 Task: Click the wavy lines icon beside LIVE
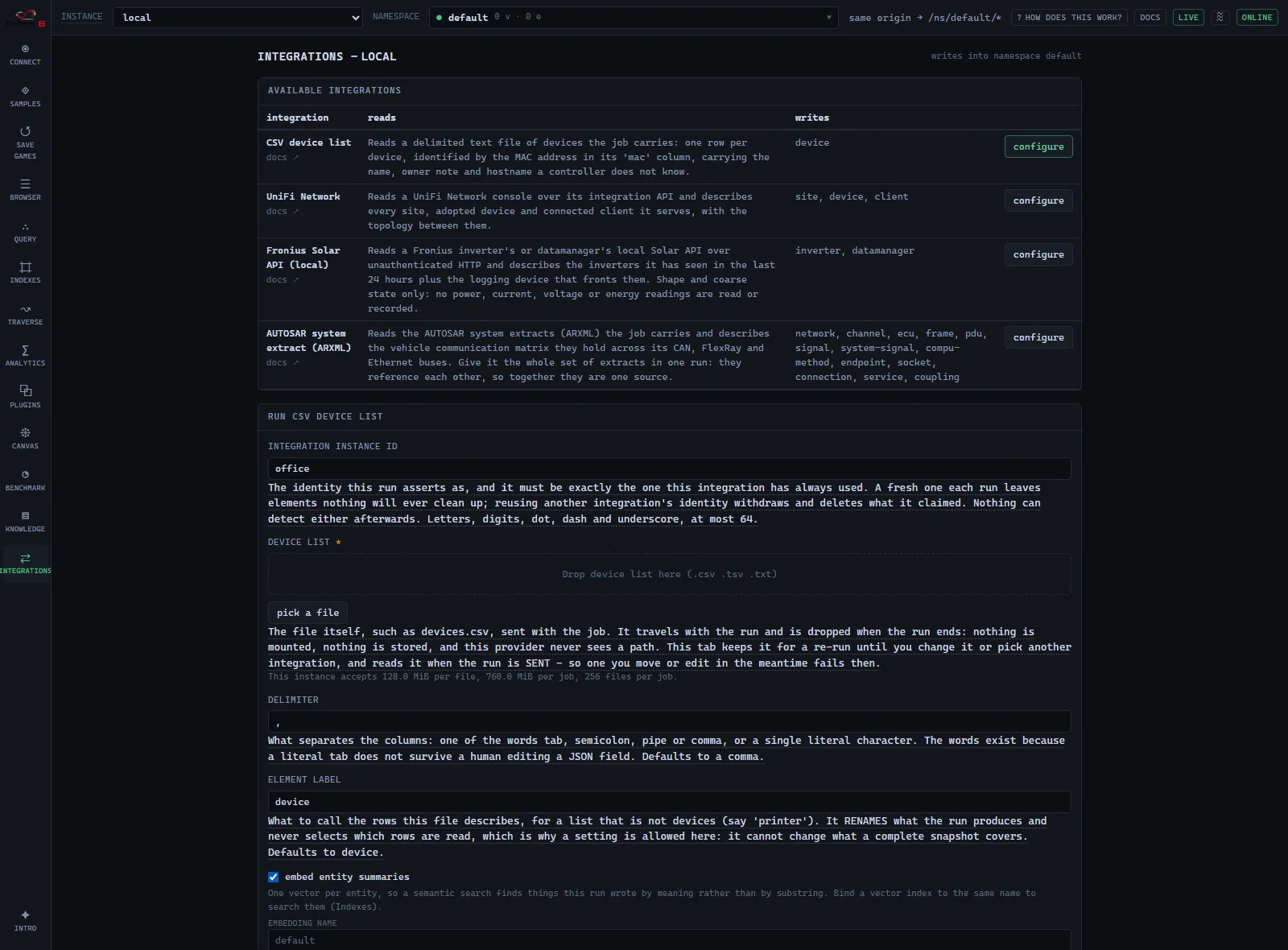tap(1220, 17)
